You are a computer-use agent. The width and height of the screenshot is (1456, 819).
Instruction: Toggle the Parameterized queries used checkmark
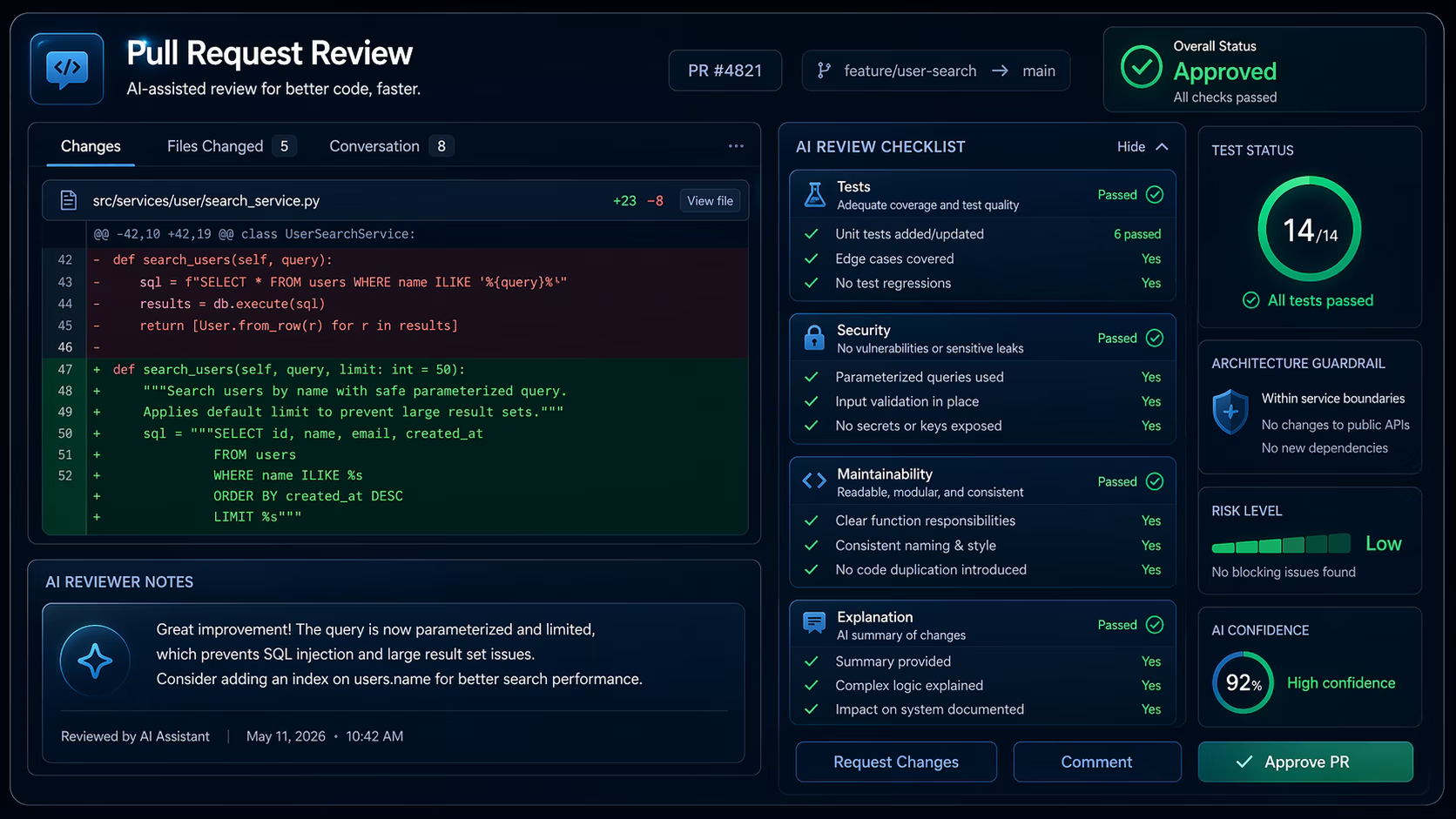[x=812, y=377]
